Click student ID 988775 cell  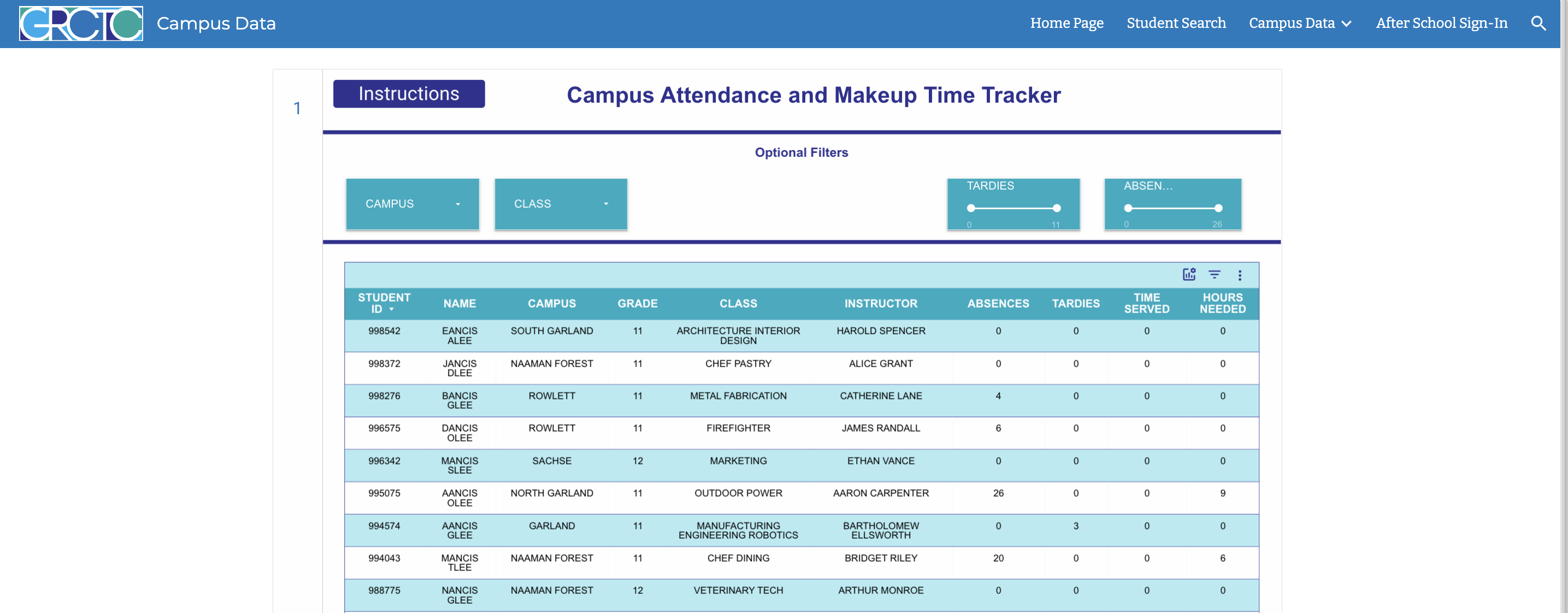(384, 591)
